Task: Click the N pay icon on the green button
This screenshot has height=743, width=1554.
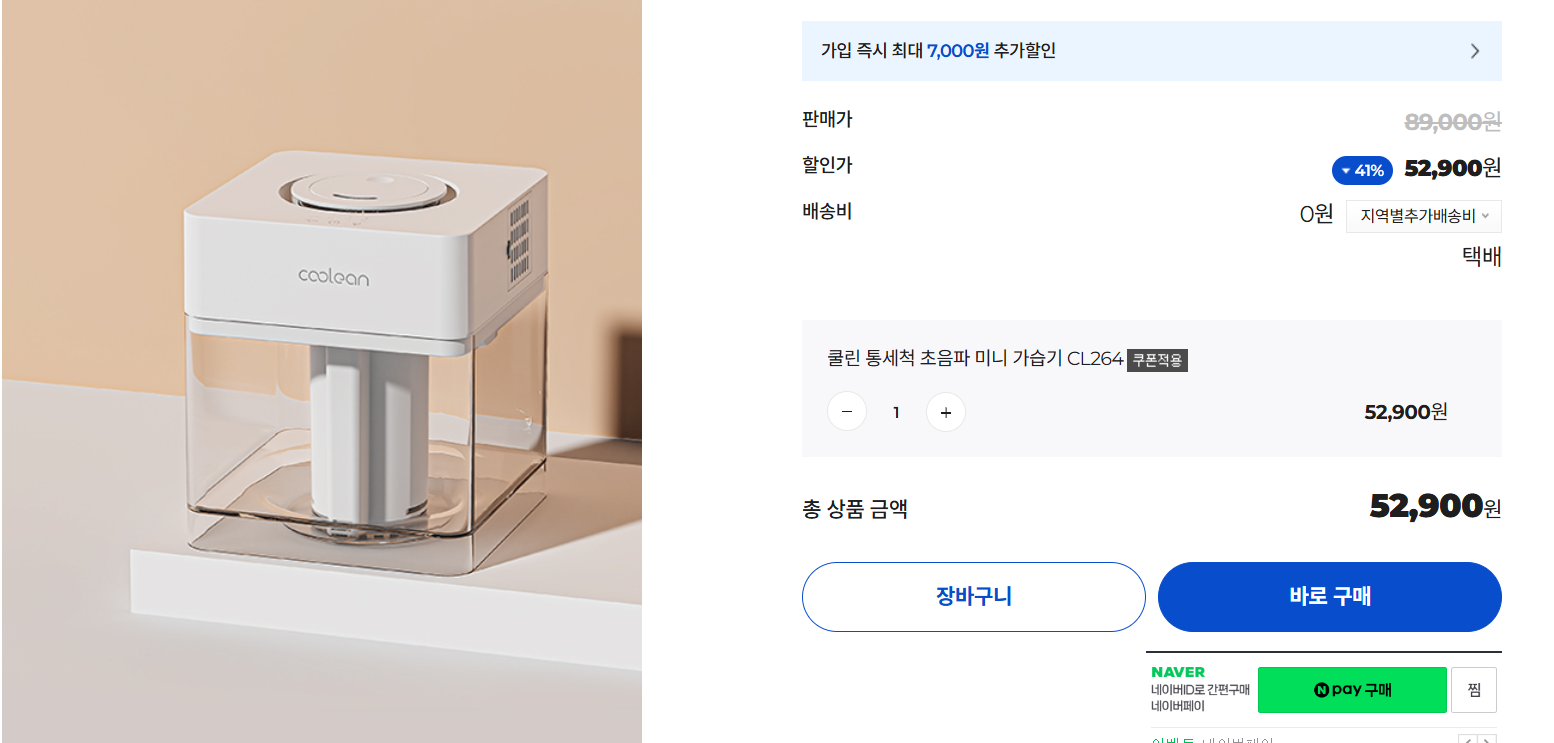Action: pyautogui.click(x=1322, y=689)
